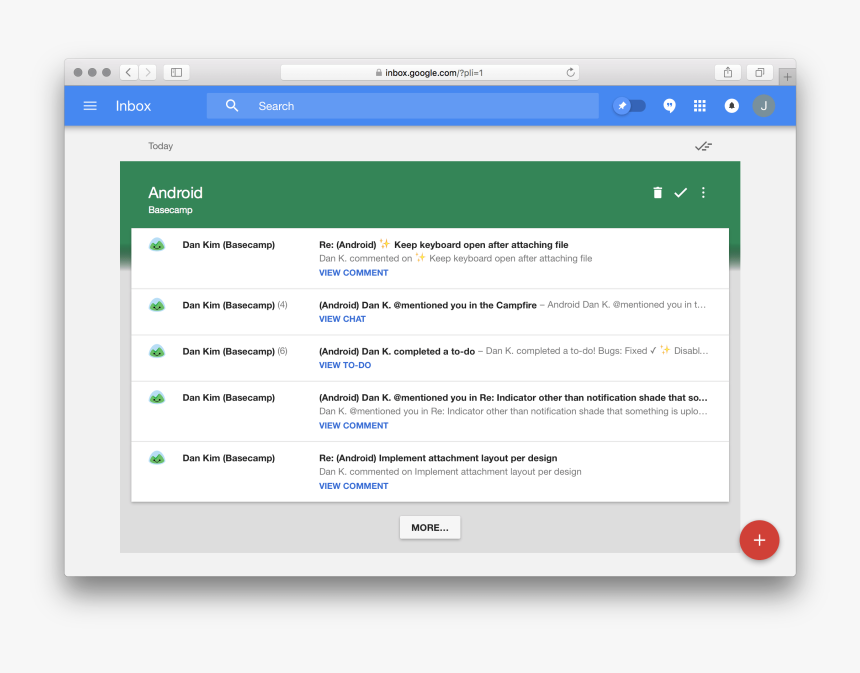Click the Android bundle title
Screen dimensions: 860x673
point(176,193)
